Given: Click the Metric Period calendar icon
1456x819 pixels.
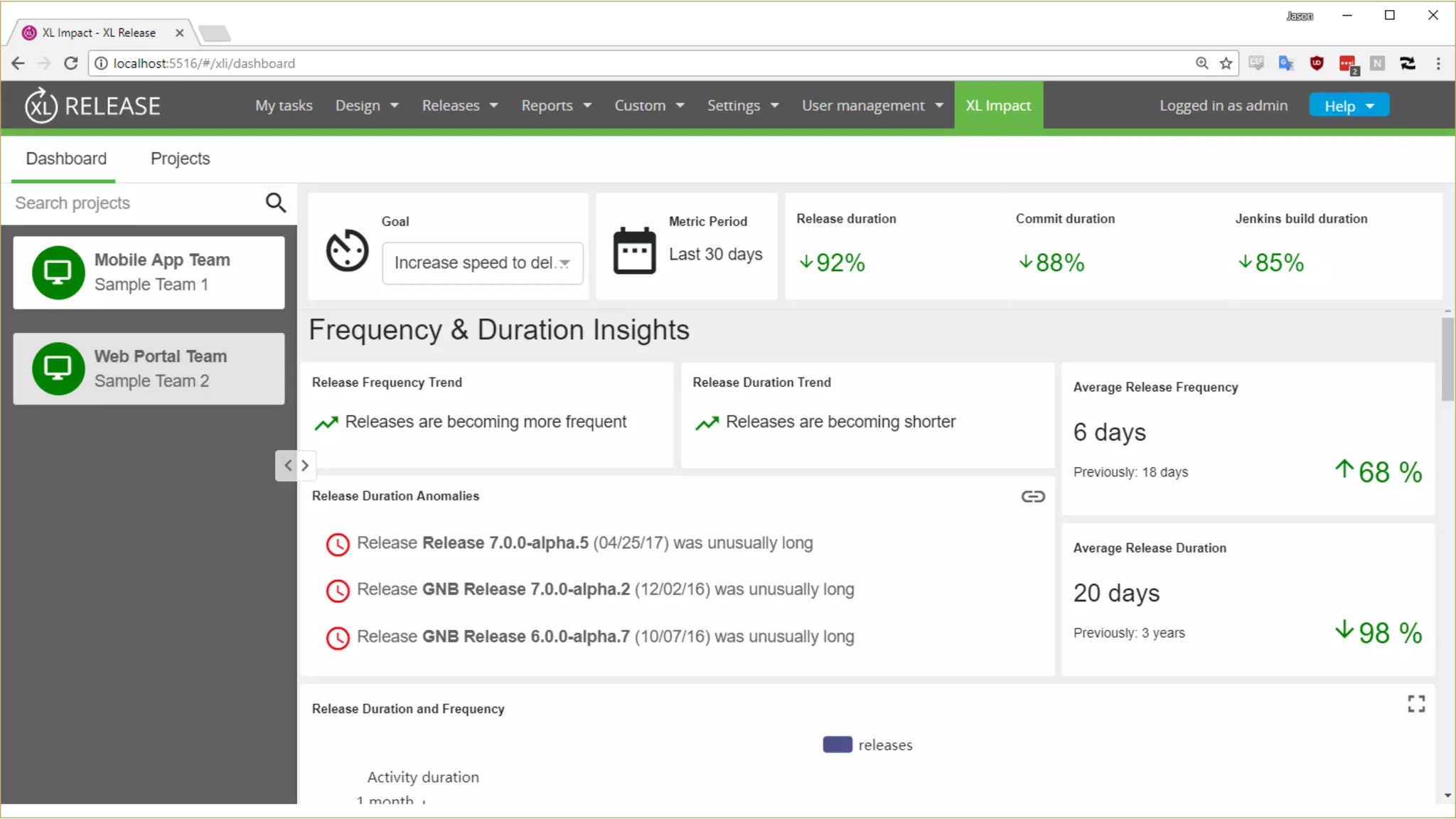Looking at the screenshot, I should [634, 250].
